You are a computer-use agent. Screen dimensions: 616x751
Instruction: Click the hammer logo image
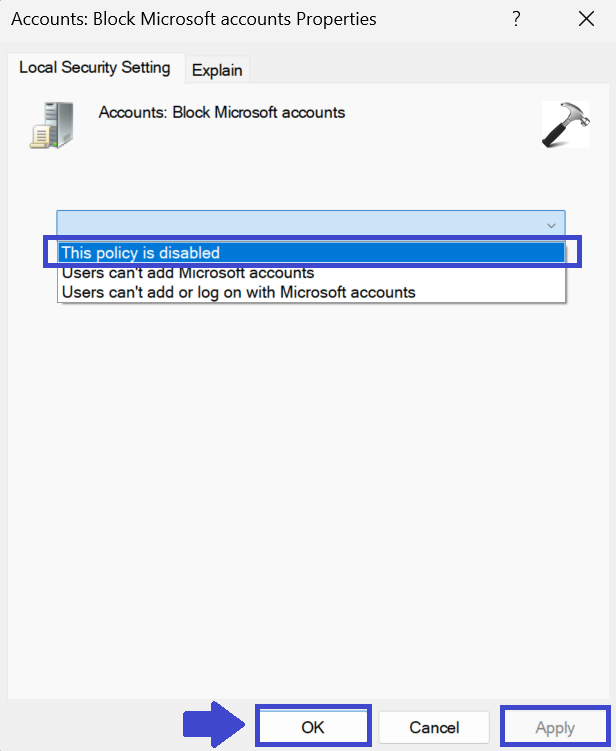[x=566, y=124]
